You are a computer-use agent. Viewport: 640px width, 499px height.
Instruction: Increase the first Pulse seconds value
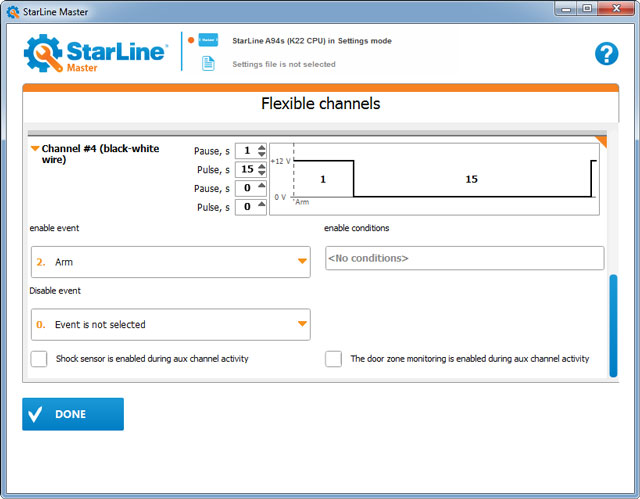pyautogui.click(x=262, y=166)
